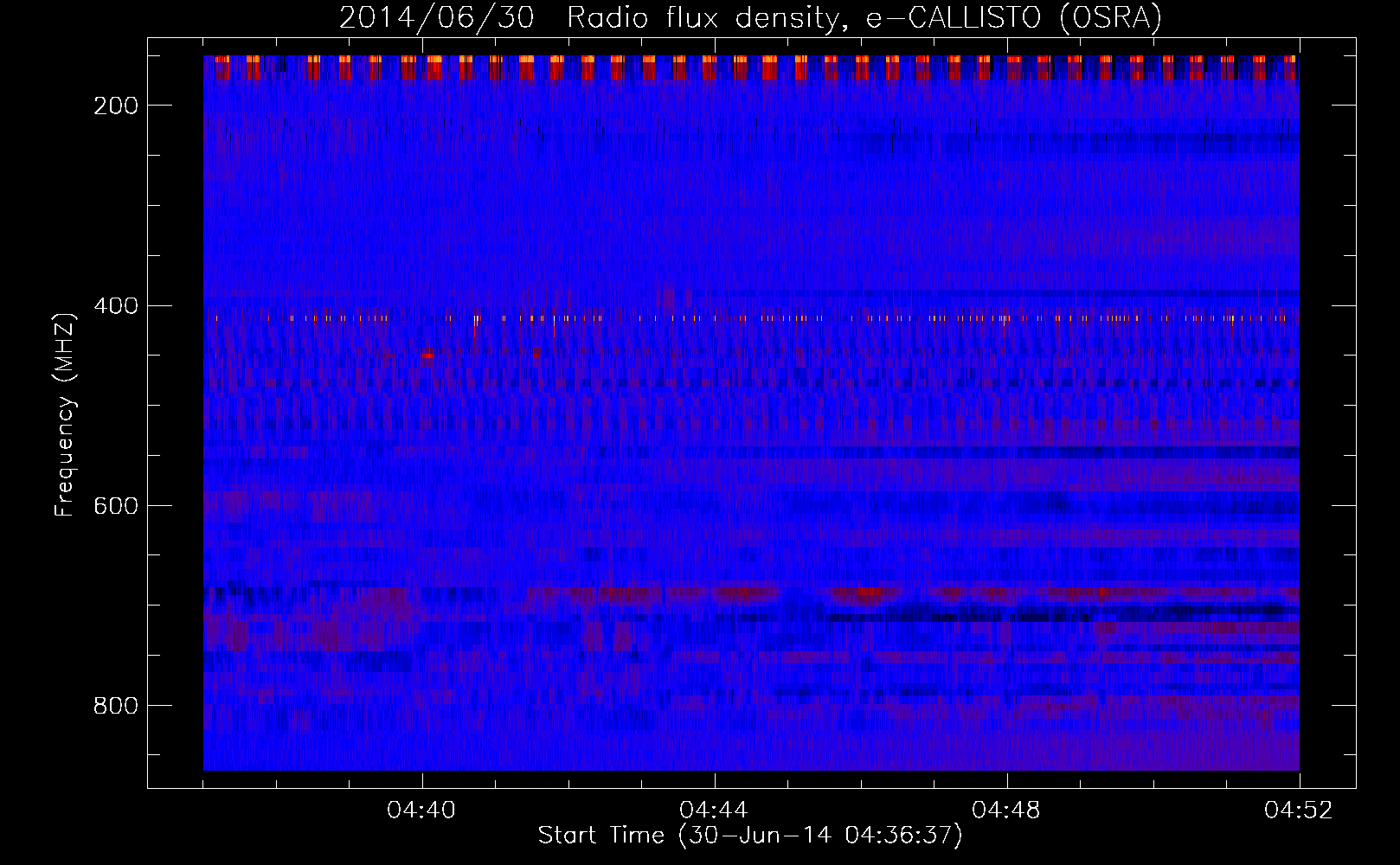Click the 200 frequency tick label
The image size is (1400, 865).
click(x=116, y=106)
